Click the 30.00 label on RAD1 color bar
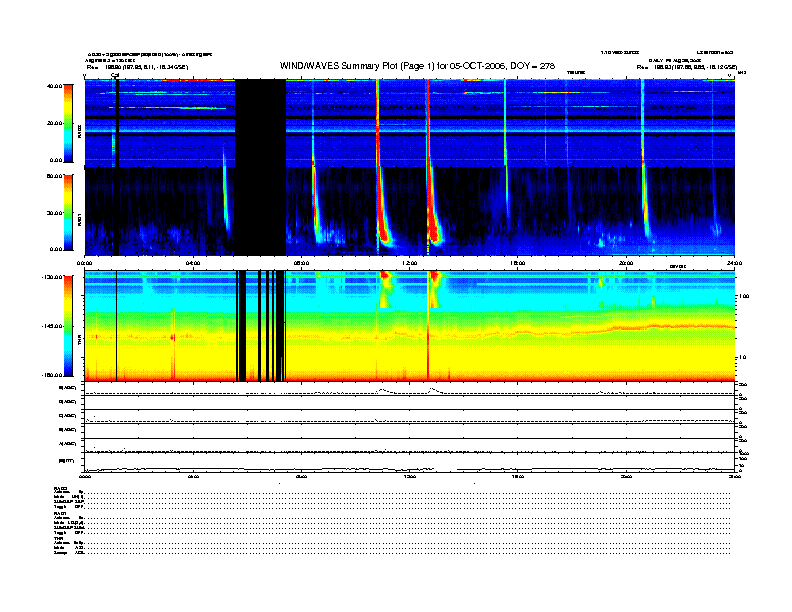The image size is (792, 612). click(54, 213)
